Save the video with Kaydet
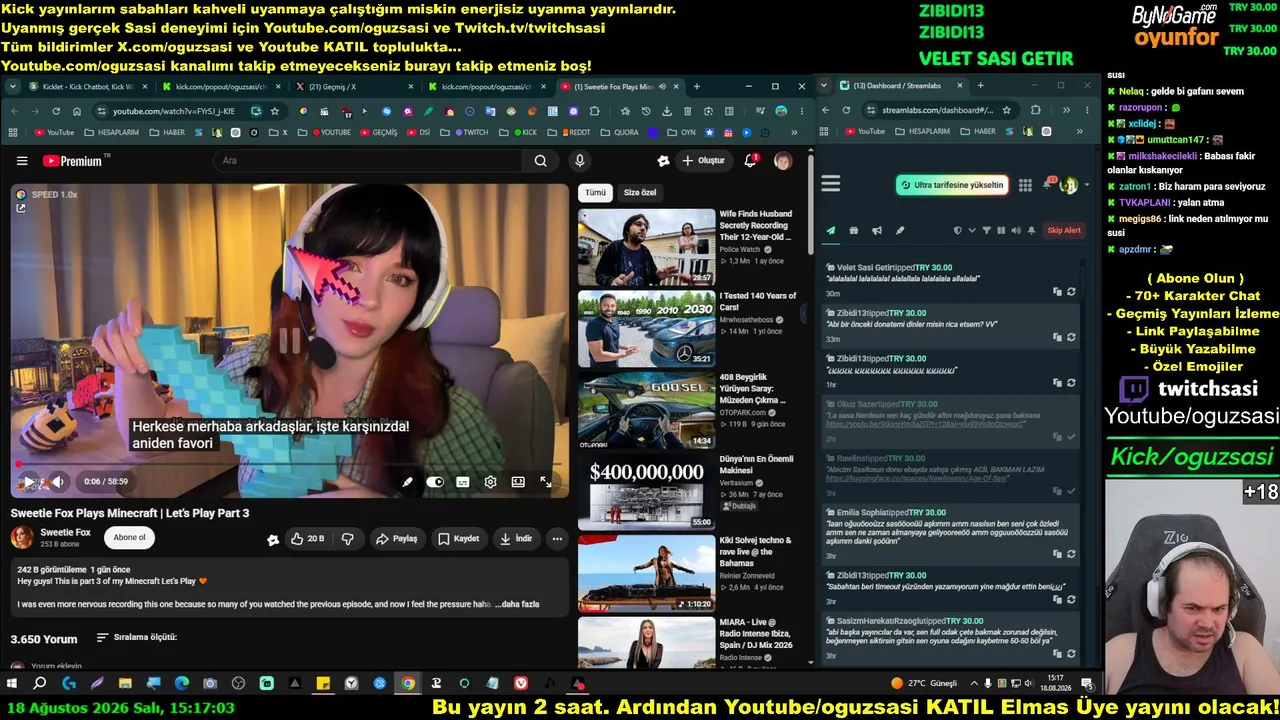 coord(459,539)
